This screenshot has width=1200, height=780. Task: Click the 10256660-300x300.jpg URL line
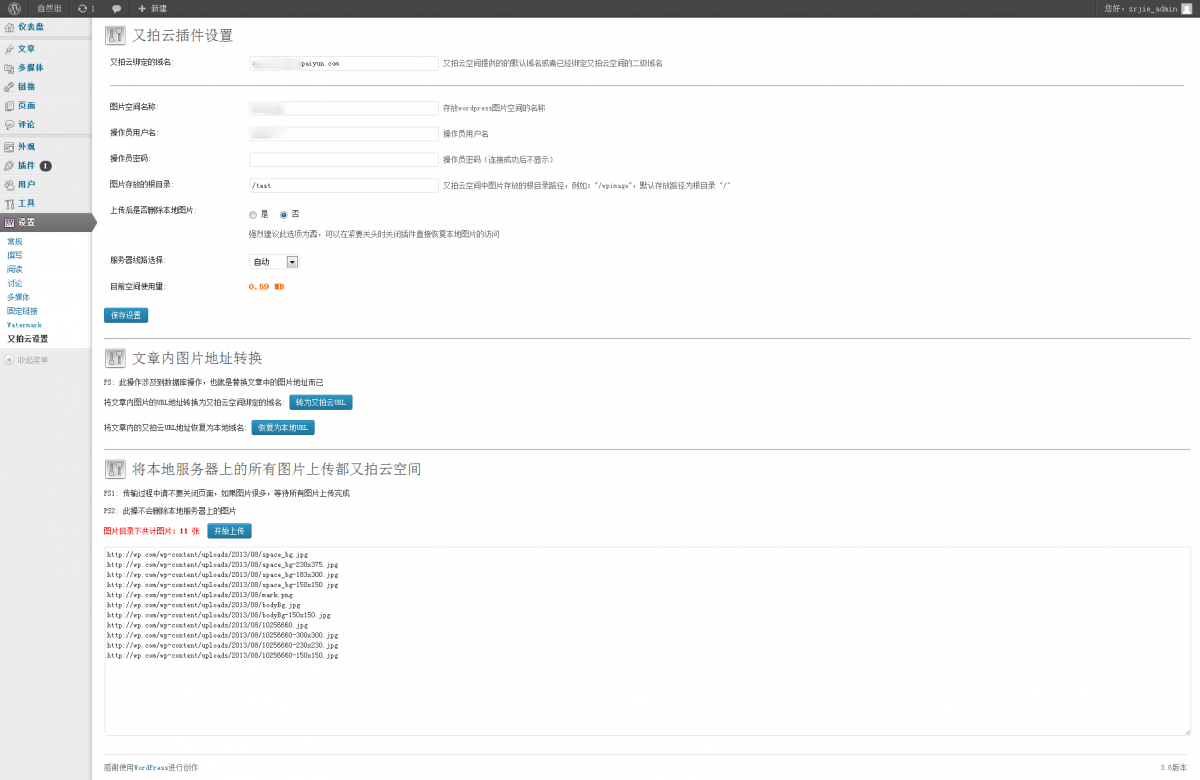[x=222, y=635]
